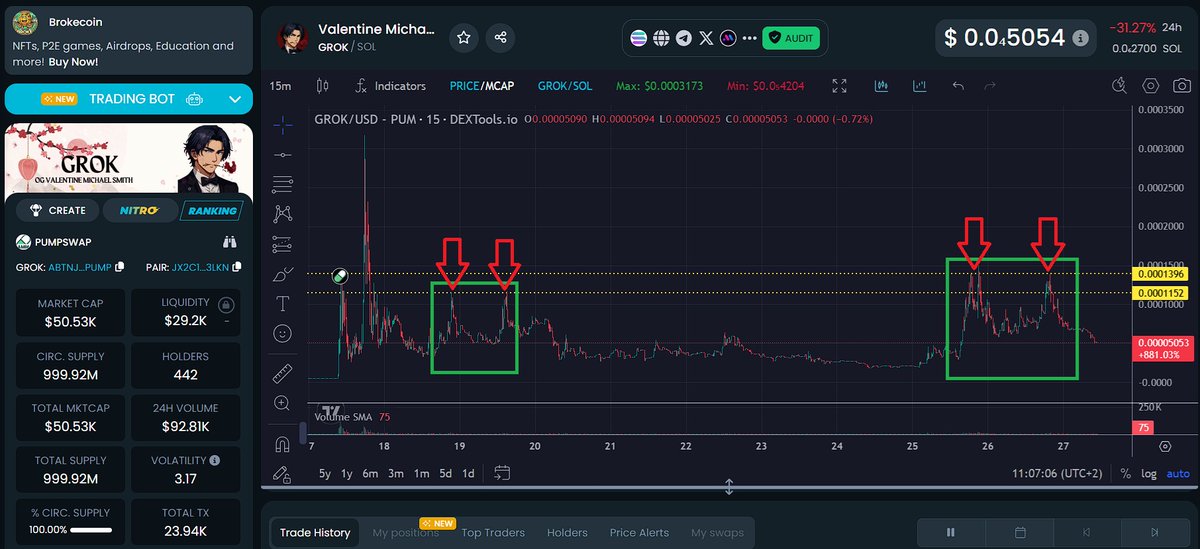The height and width of the screenshot is (549, 1200).
Task: Copy the PAIR address
Action: pos(236,267)
